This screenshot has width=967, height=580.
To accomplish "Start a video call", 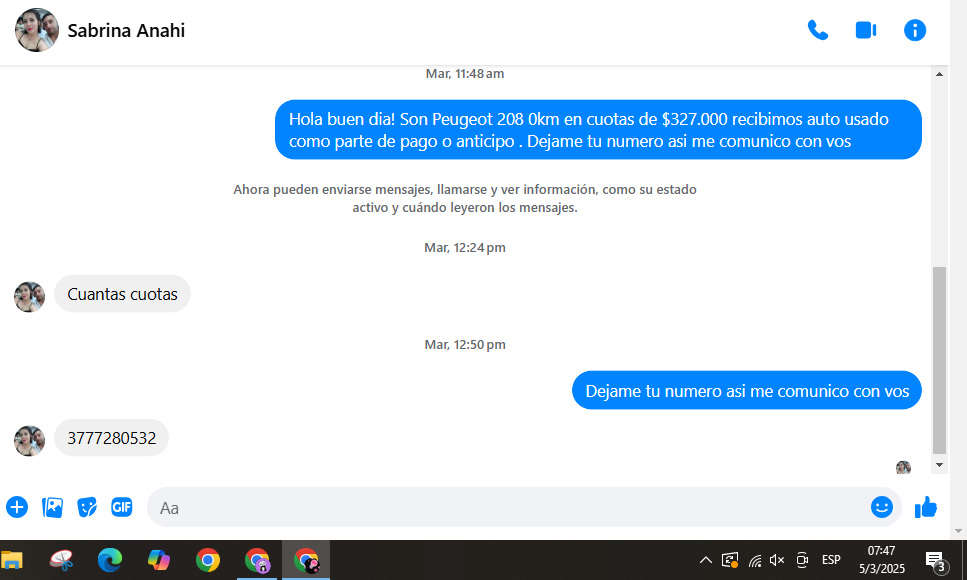I will [865, 30].
